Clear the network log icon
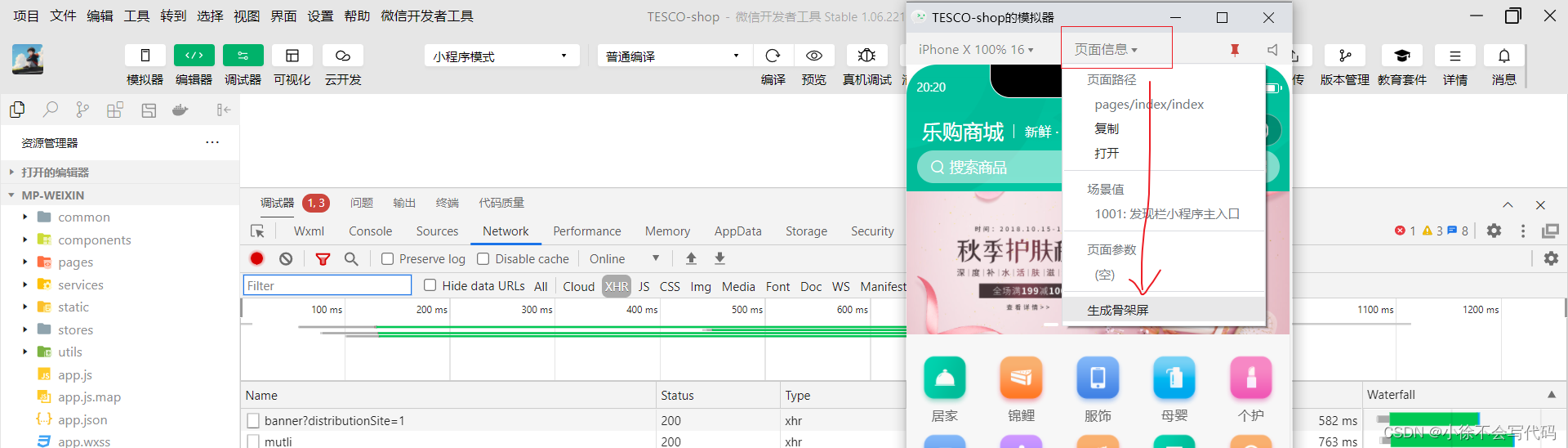Screen dimensions: 1568x448 [286, 258]
